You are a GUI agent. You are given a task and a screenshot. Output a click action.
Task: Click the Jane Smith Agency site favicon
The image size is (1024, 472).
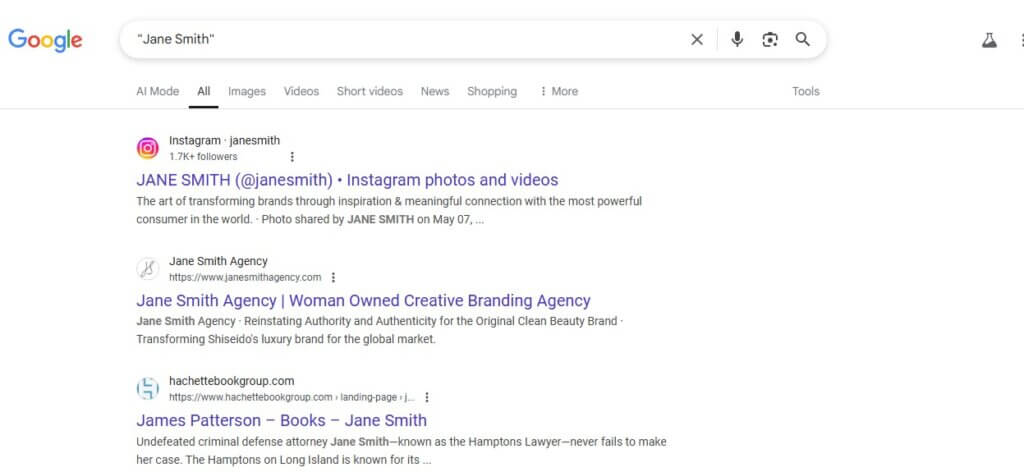point(148,269)
